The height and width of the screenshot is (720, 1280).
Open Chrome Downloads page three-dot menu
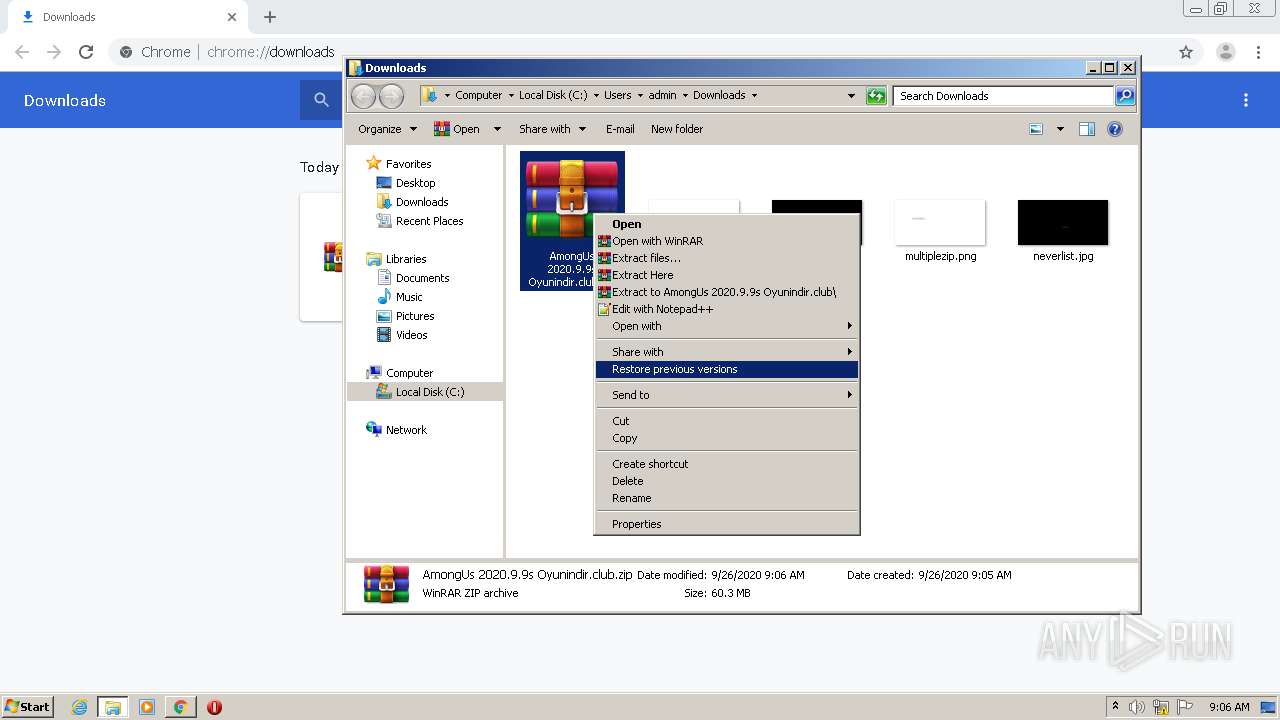click(1246, 100)
